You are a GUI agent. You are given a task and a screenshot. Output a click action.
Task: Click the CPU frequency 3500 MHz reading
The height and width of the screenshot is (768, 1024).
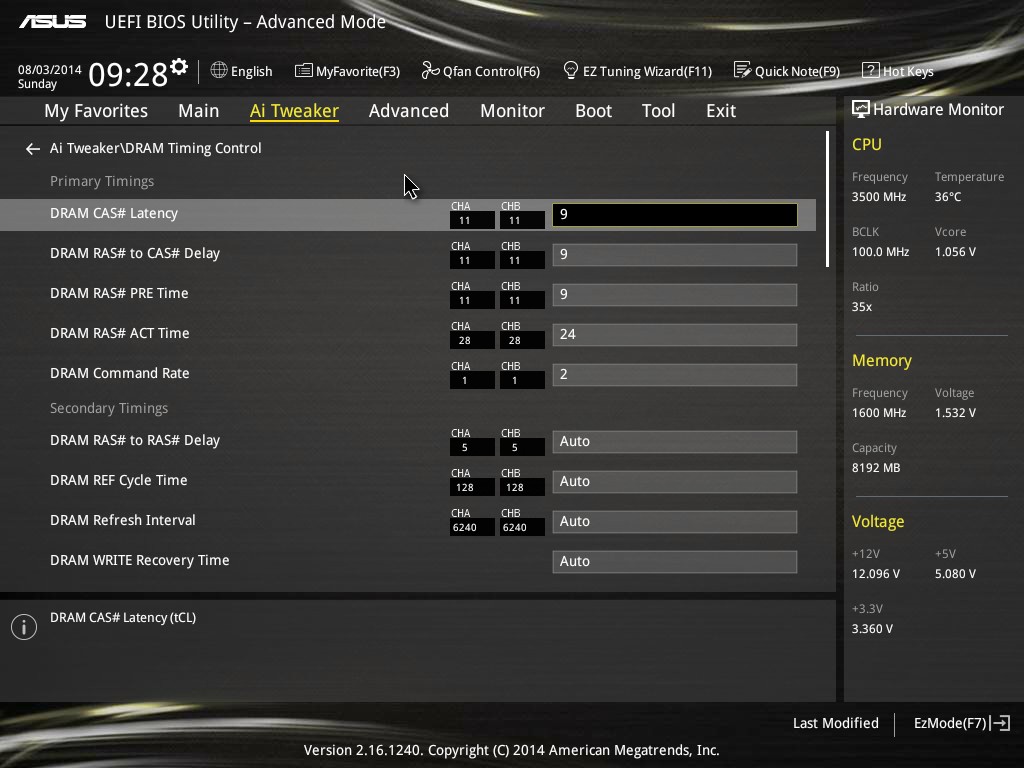tap(879, 197)
